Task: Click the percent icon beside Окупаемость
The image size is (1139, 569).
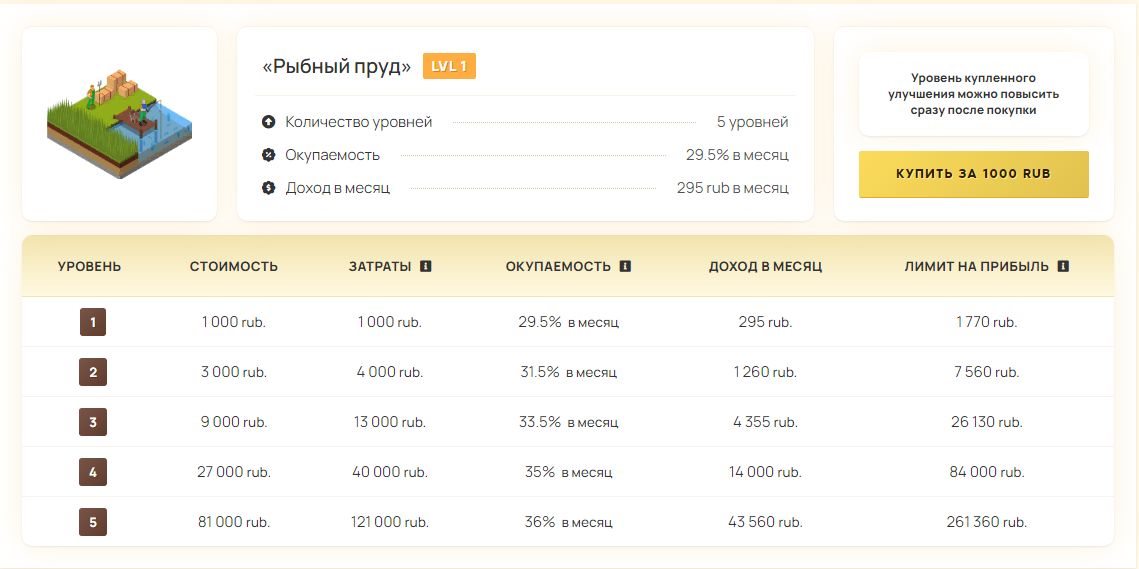Action: 268,155
